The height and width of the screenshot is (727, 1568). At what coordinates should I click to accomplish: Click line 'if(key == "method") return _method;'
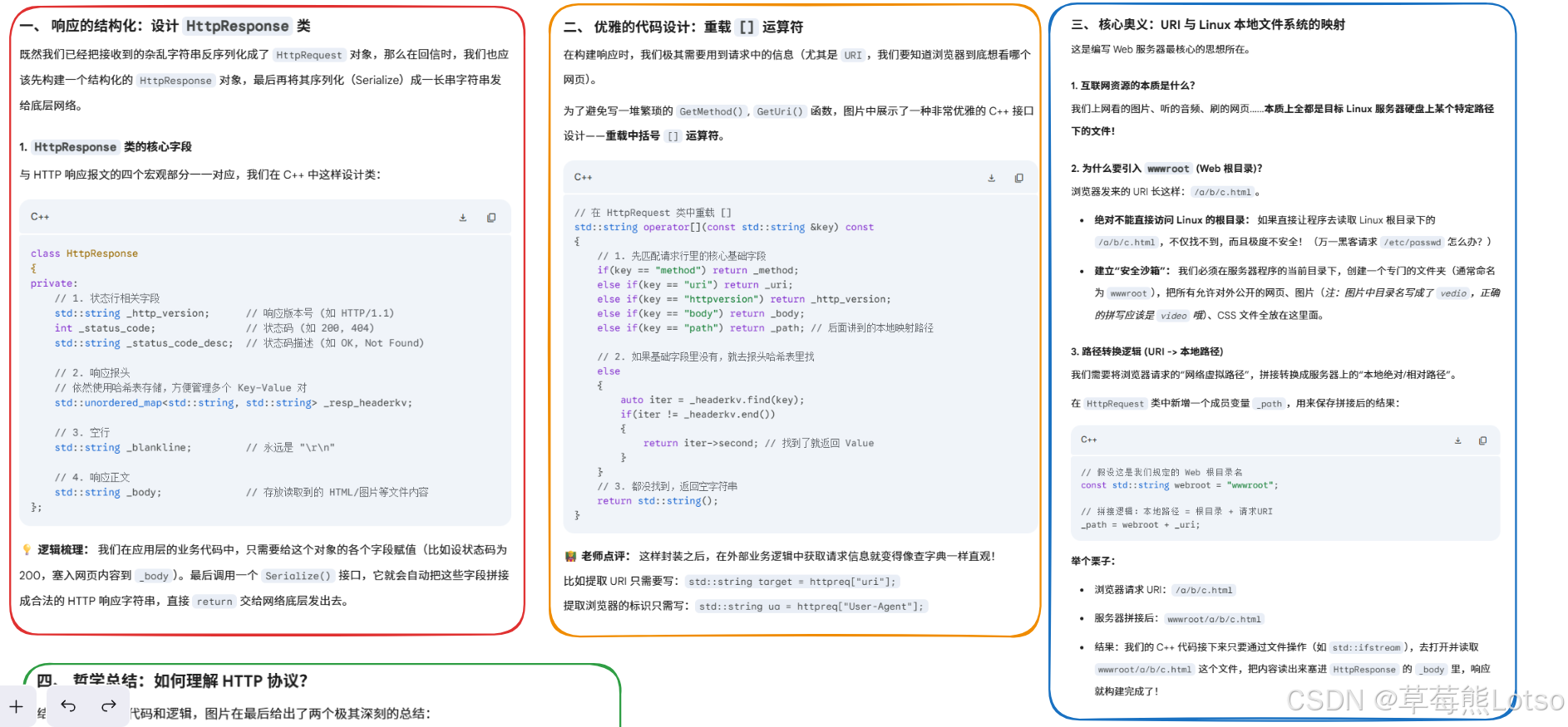pos(698,270)
